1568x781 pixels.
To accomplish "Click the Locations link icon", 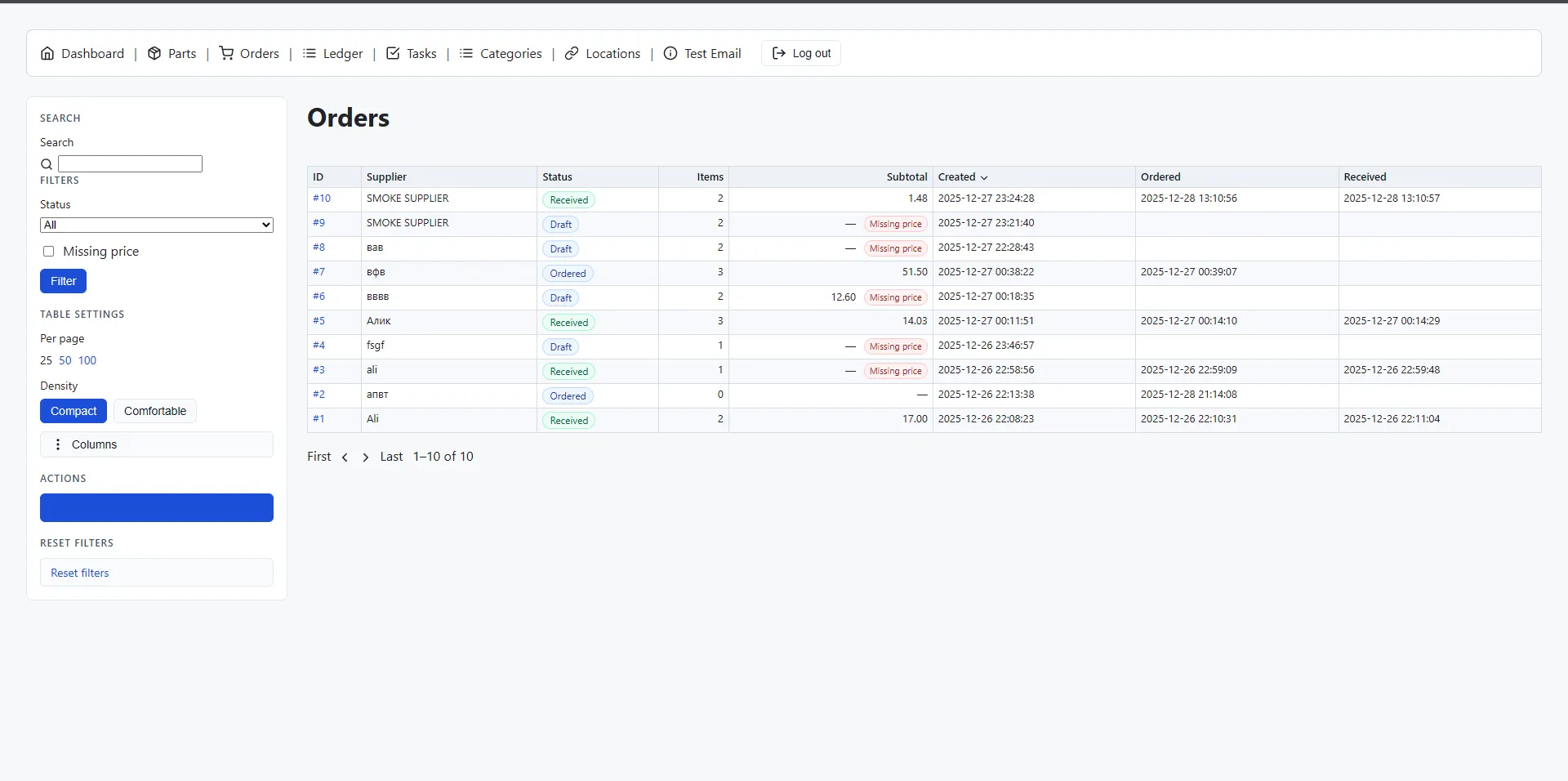I will point(572,53).
